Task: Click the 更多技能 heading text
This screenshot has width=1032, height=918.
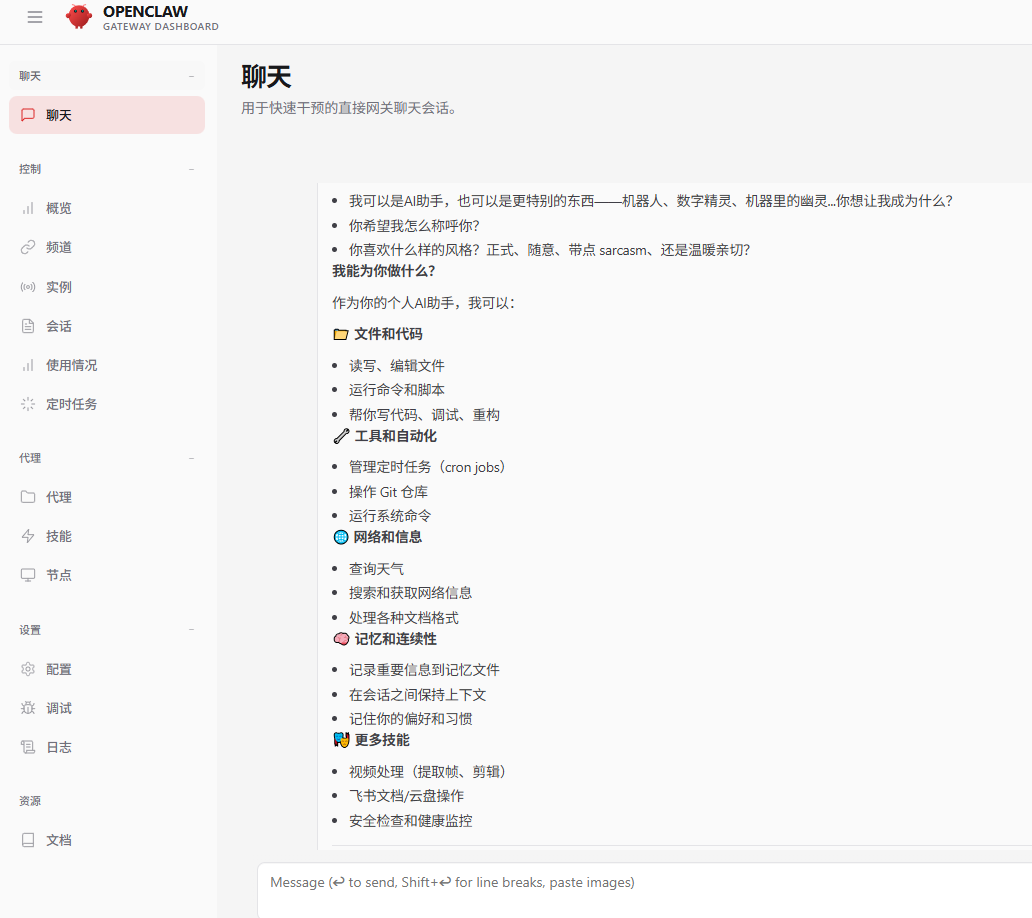Action: coord(382,740)
